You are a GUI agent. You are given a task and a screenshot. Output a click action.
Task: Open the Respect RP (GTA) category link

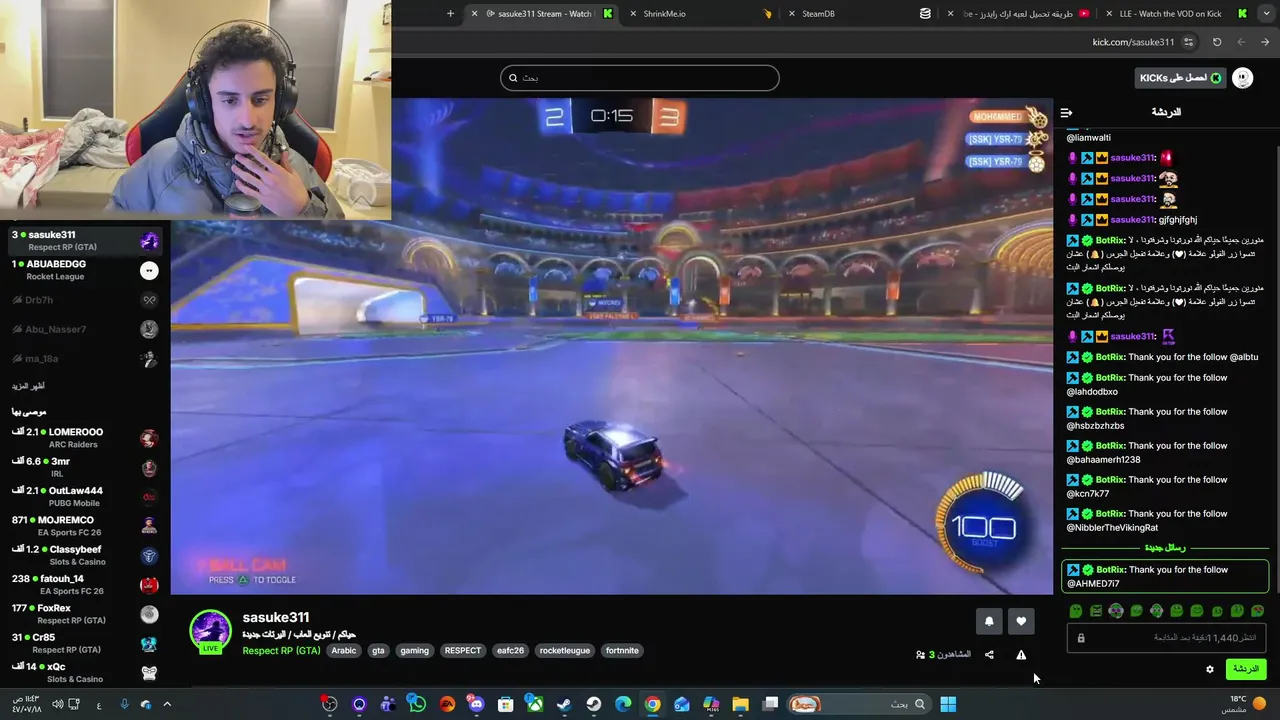point(281,651)
